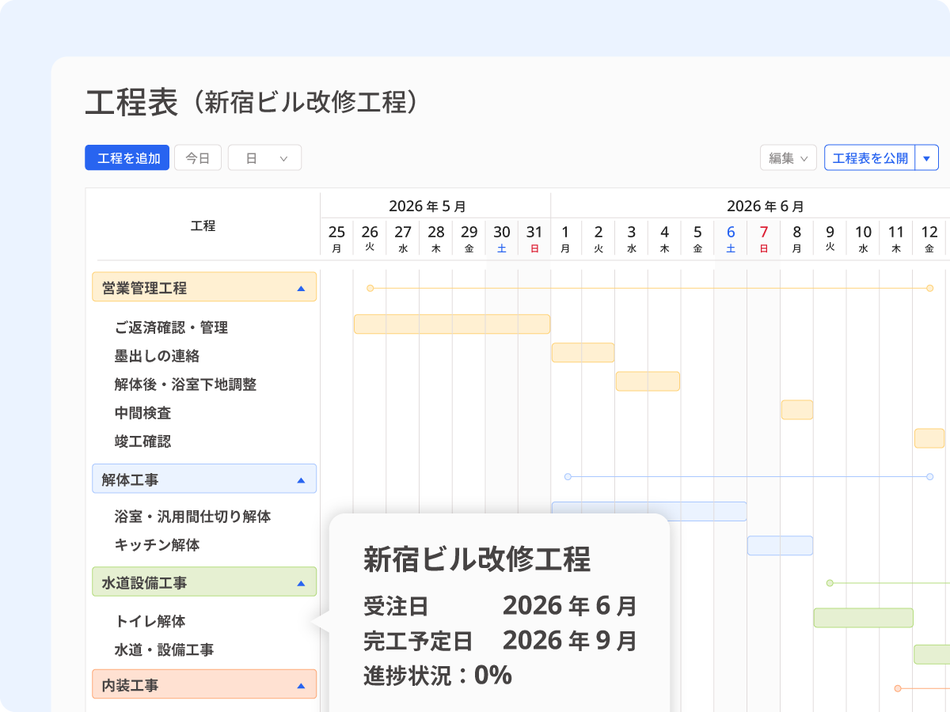This screenshot has height=712, width=950.
Task: Click 完工予定日 in the tooltip
Action: pyautogui.click(x=417, y=641)
